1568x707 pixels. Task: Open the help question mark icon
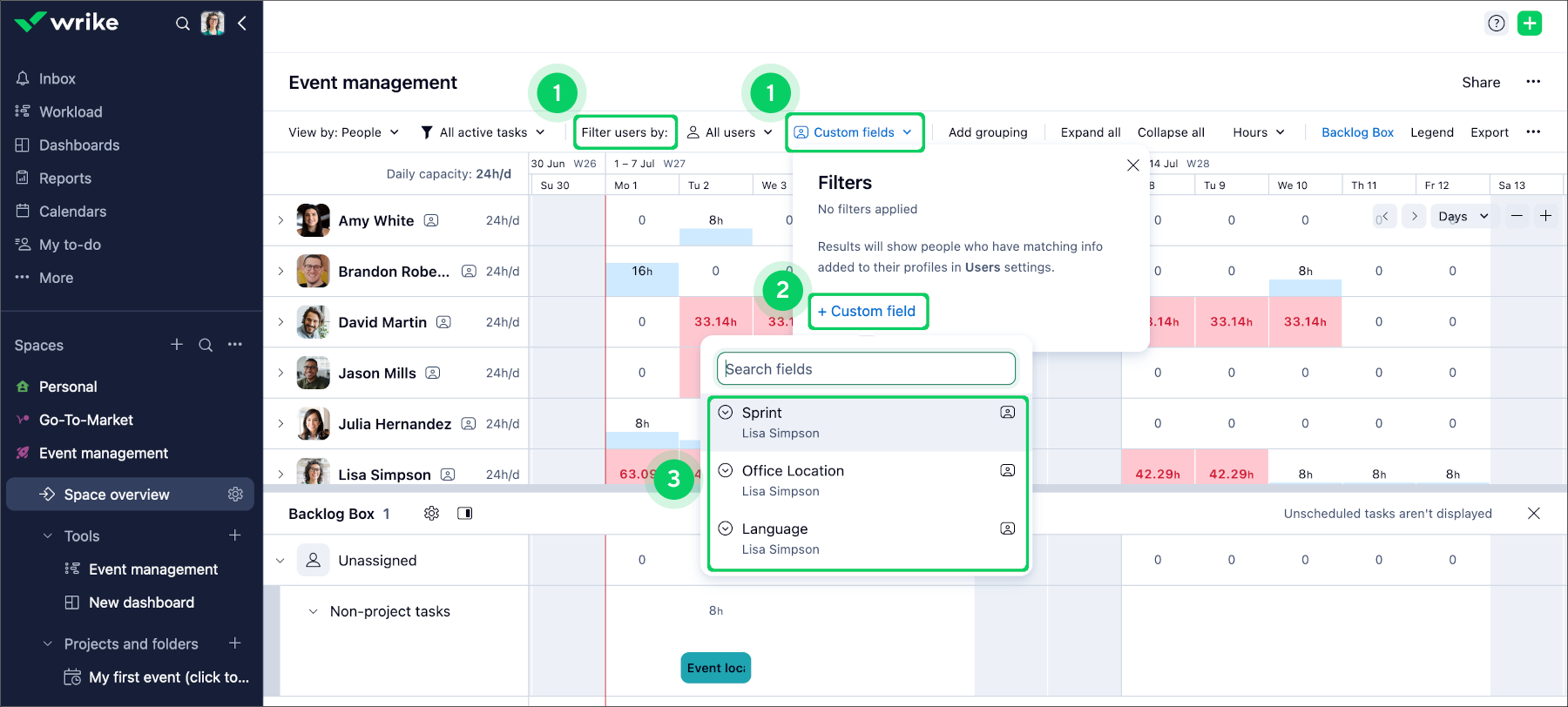click(1497, 24)
